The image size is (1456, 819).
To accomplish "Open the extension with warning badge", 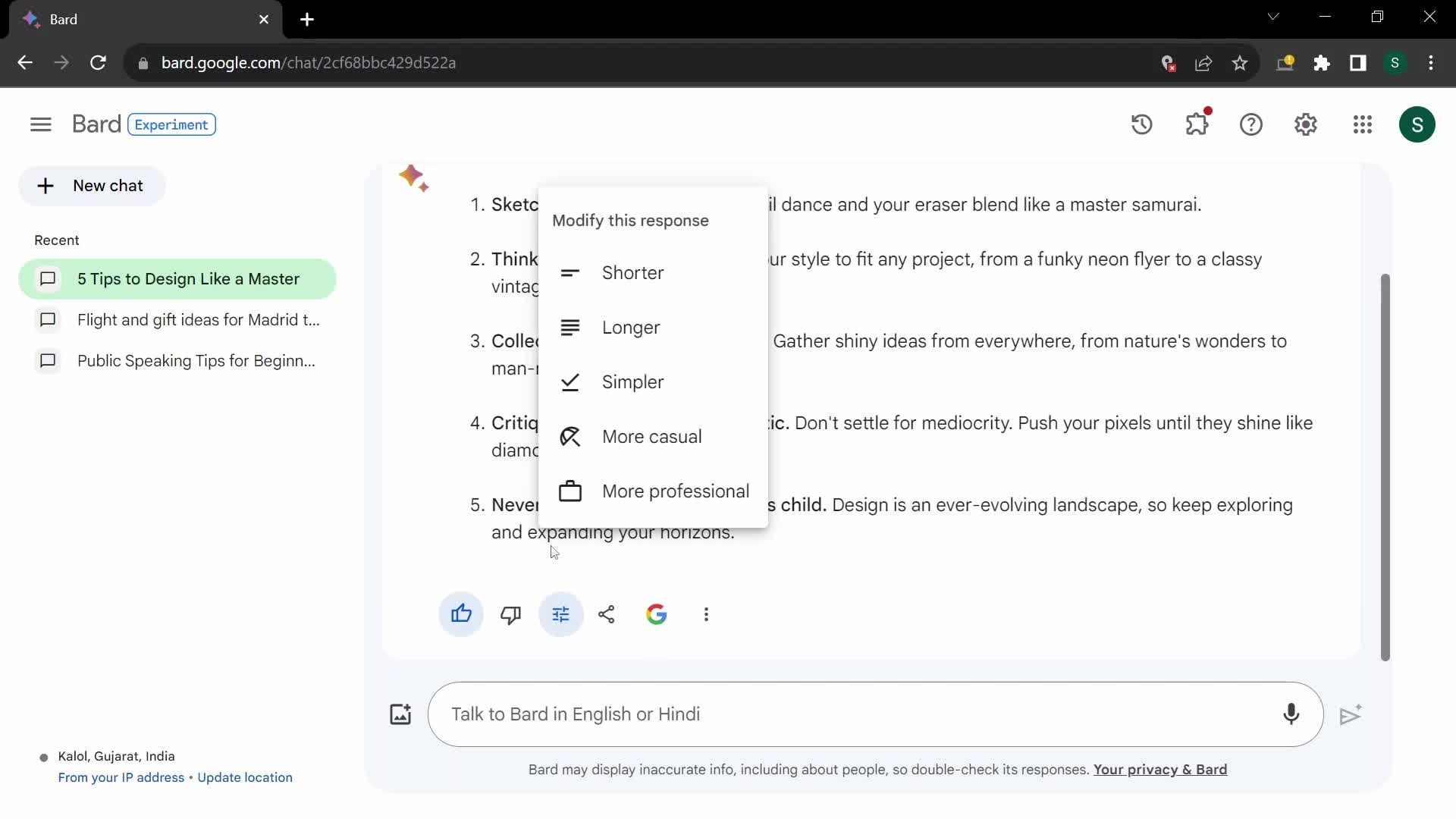I will tap(1285, 63).
